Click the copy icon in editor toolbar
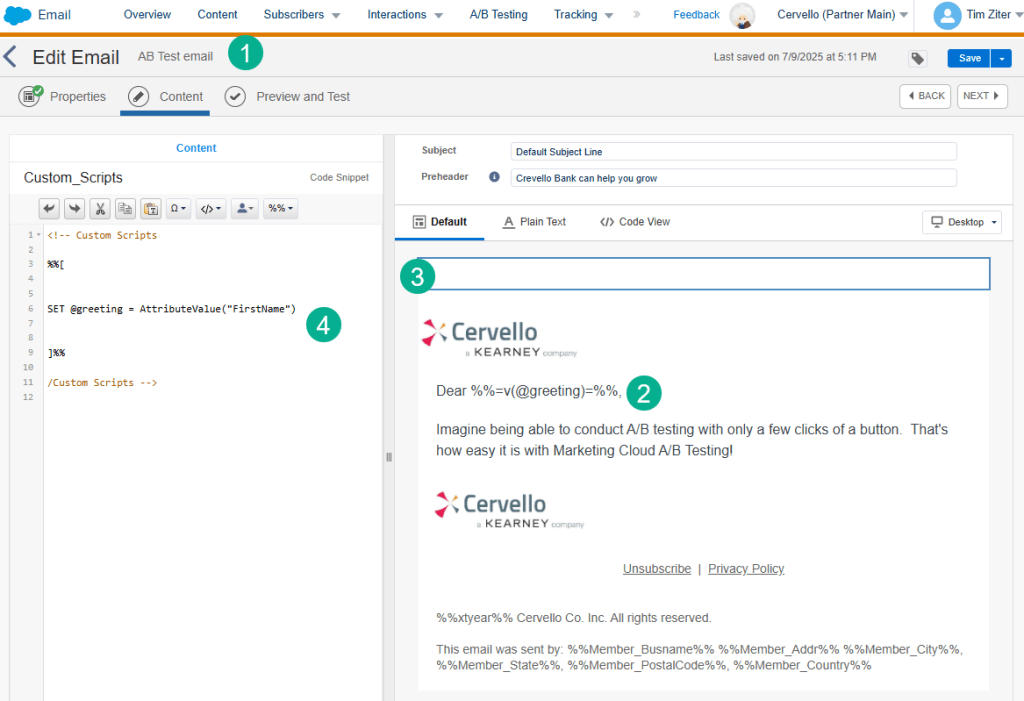The image size is (1024, 701). [x=125, y=209]
